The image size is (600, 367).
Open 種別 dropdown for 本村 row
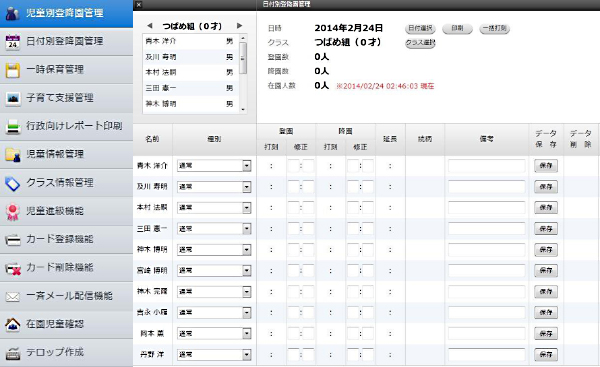coord(247,208)
